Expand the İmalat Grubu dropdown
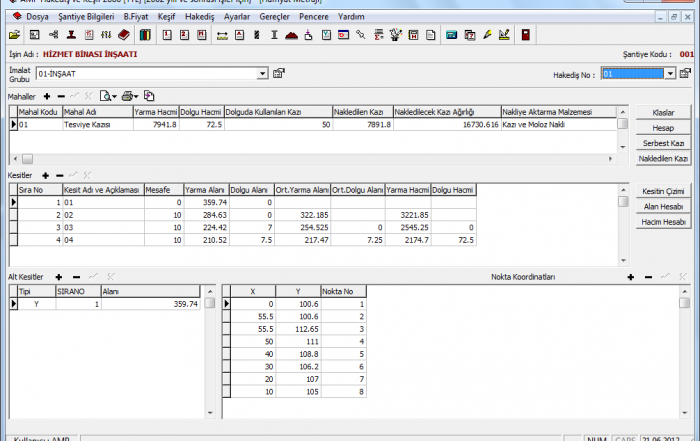 (263, 73)
